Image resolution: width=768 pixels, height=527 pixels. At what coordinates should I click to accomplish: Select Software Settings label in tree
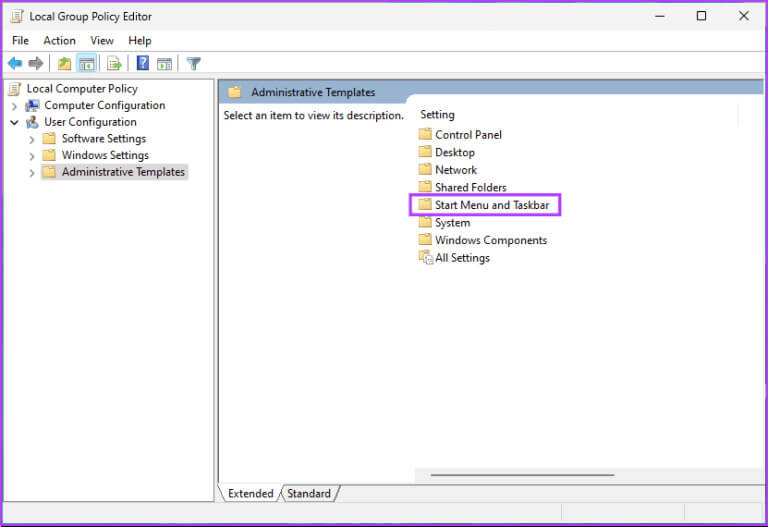tap(104, 139)
